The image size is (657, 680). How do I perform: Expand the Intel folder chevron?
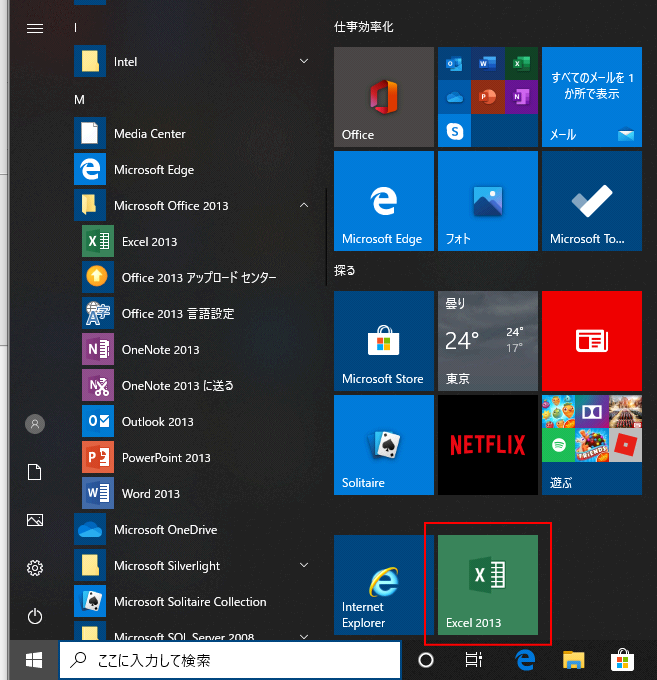pos(304,61)
